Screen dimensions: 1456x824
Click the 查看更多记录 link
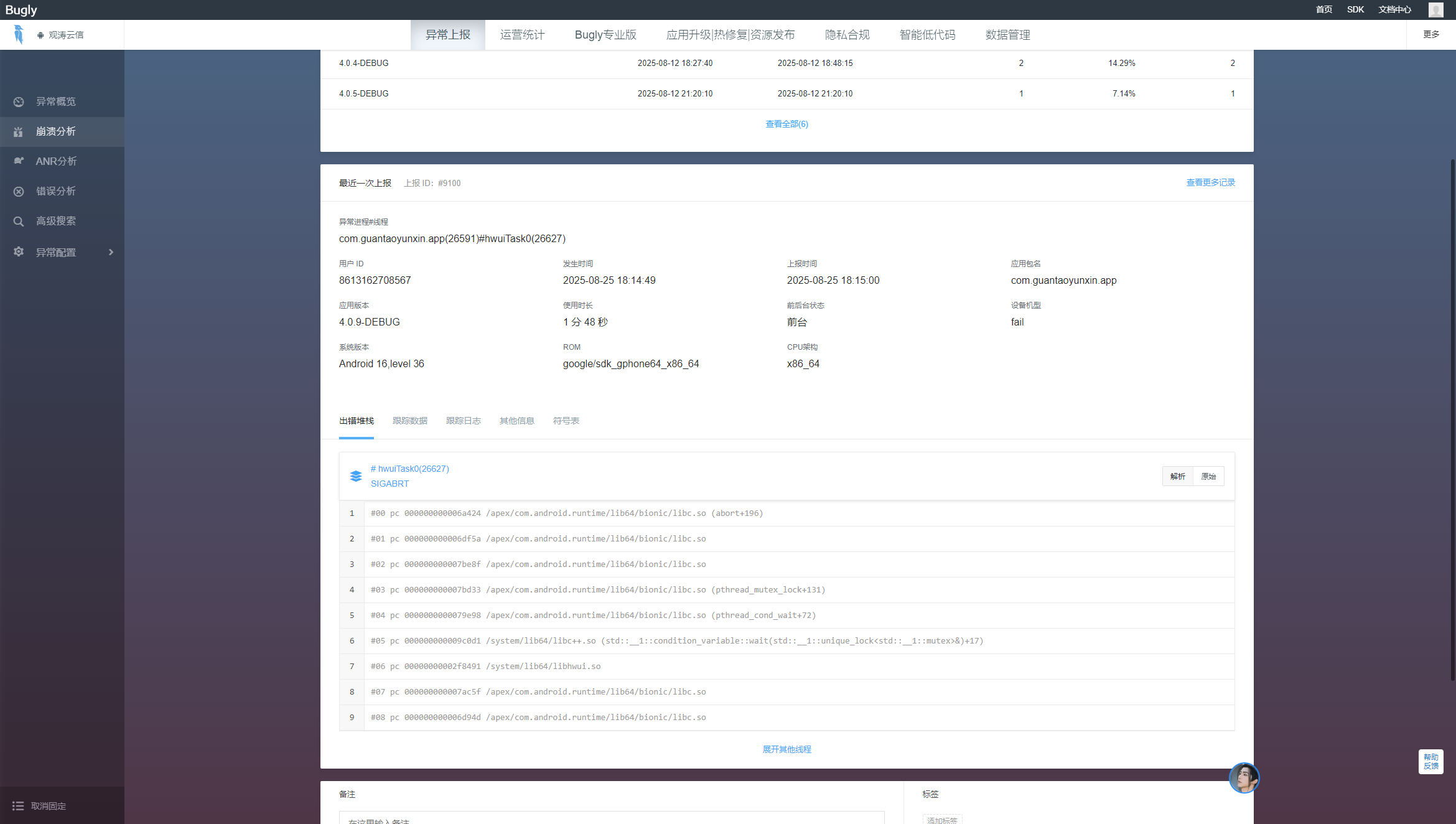pos(1210,182)
